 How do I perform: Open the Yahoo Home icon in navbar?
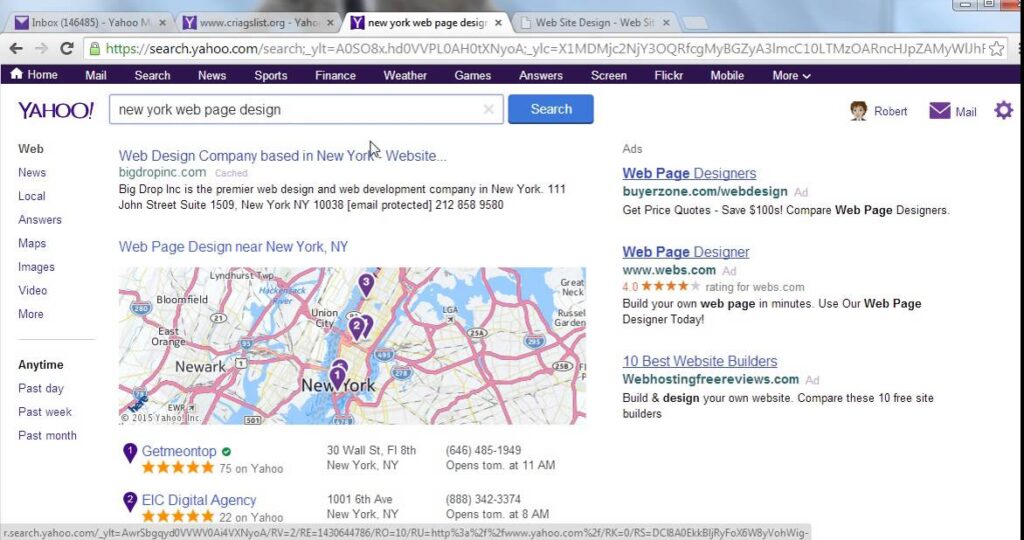click(17, 74)
